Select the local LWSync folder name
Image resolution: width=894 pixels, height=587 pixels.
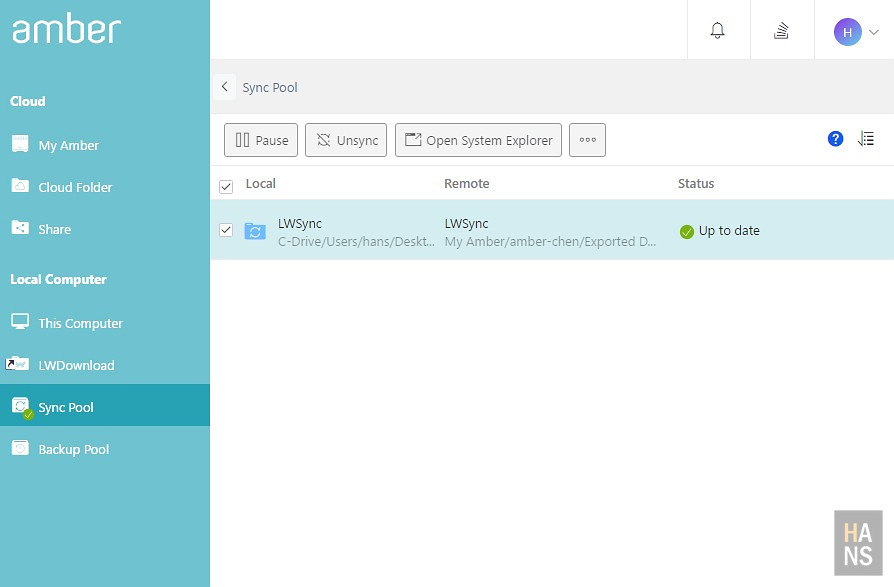(x=300, y=223)
